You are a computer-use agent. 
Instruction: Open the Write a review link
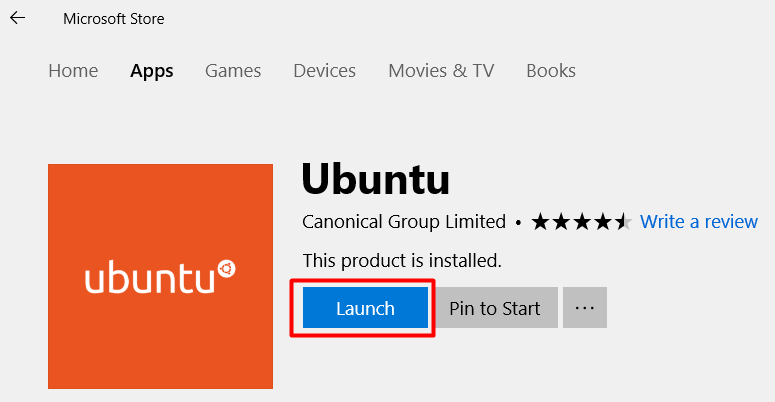(x=698, y=222)
